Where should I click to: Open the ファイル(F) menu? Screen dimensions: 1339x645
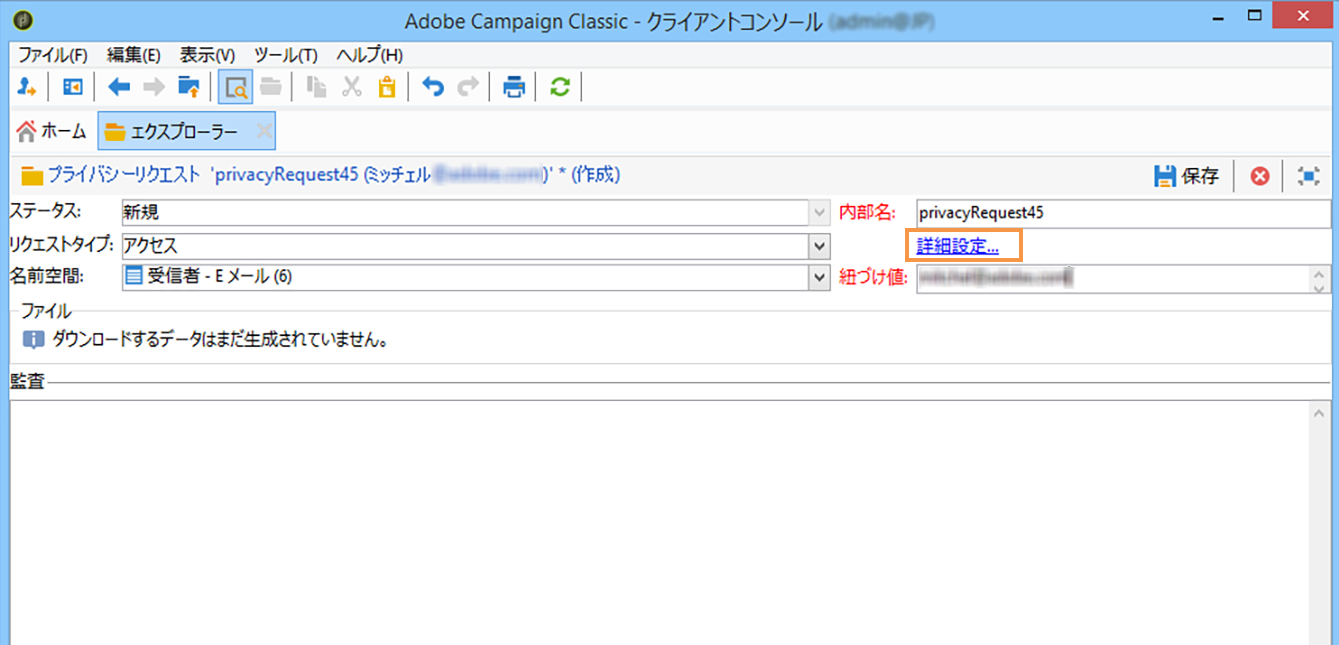click(x=53, y=55)
